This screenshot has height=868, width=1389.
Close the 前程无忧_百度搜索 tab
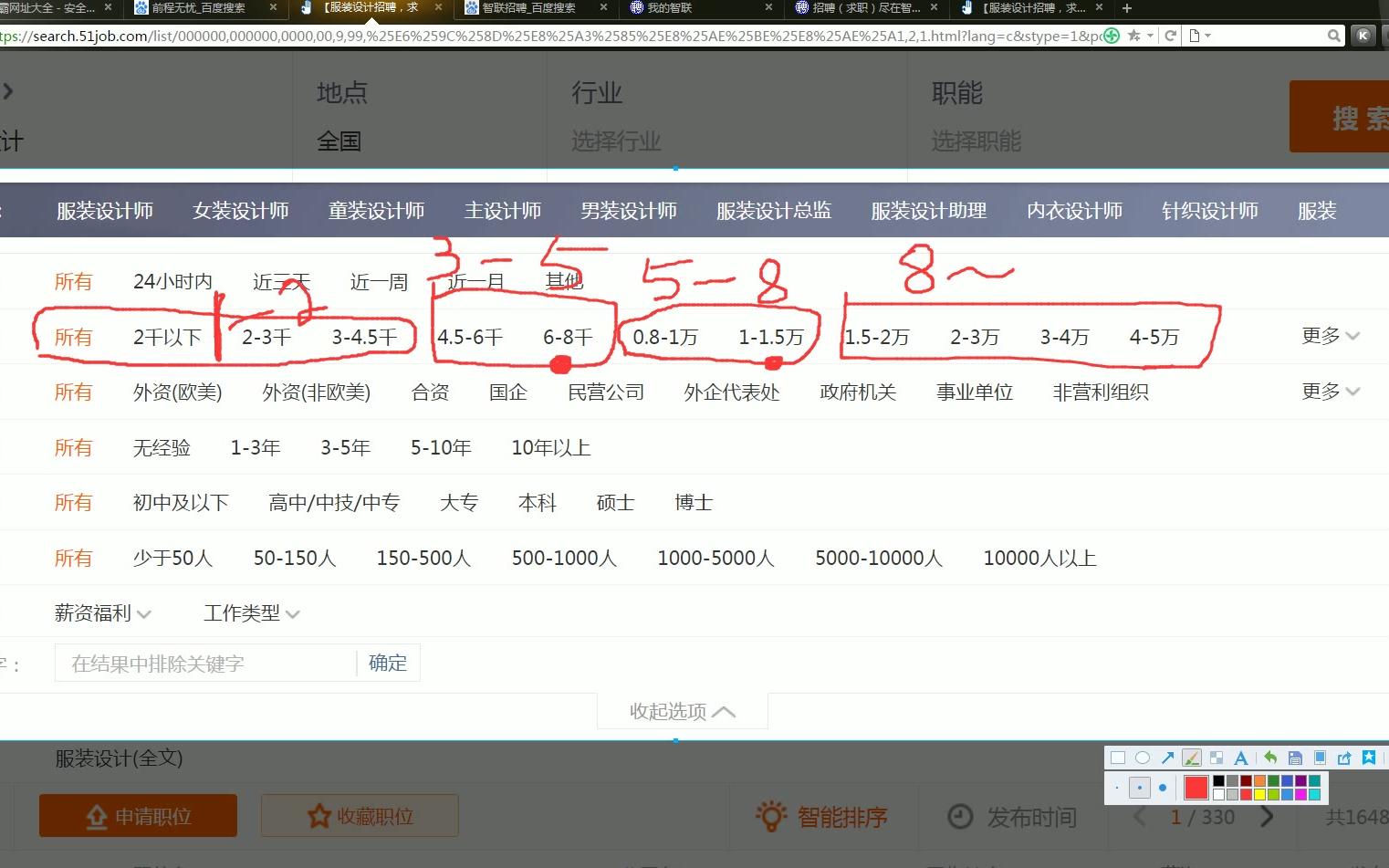click(x=273, y=7)
